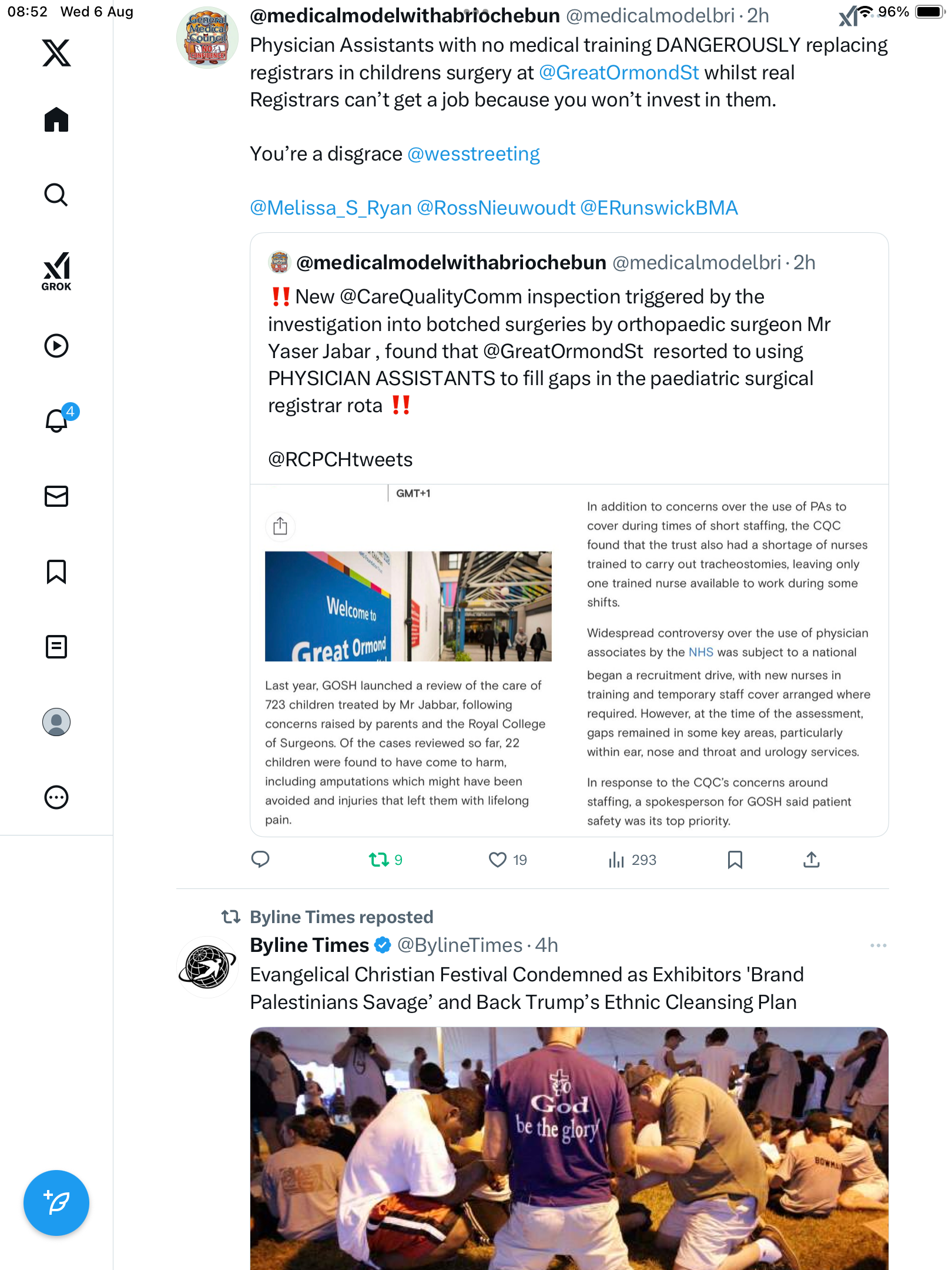The height and width of the screenshot is (1270, 952).
Task: Tap the compose new post button
Action: [56, 1203]
